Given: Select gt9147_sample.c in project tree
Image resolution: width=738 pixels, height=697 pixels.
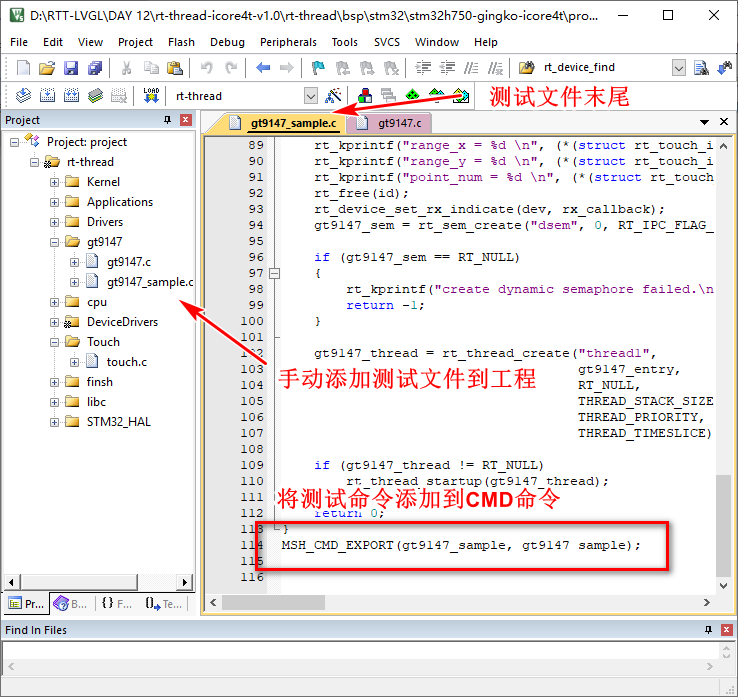Looking at the screenshot, I should coord(150,282).
